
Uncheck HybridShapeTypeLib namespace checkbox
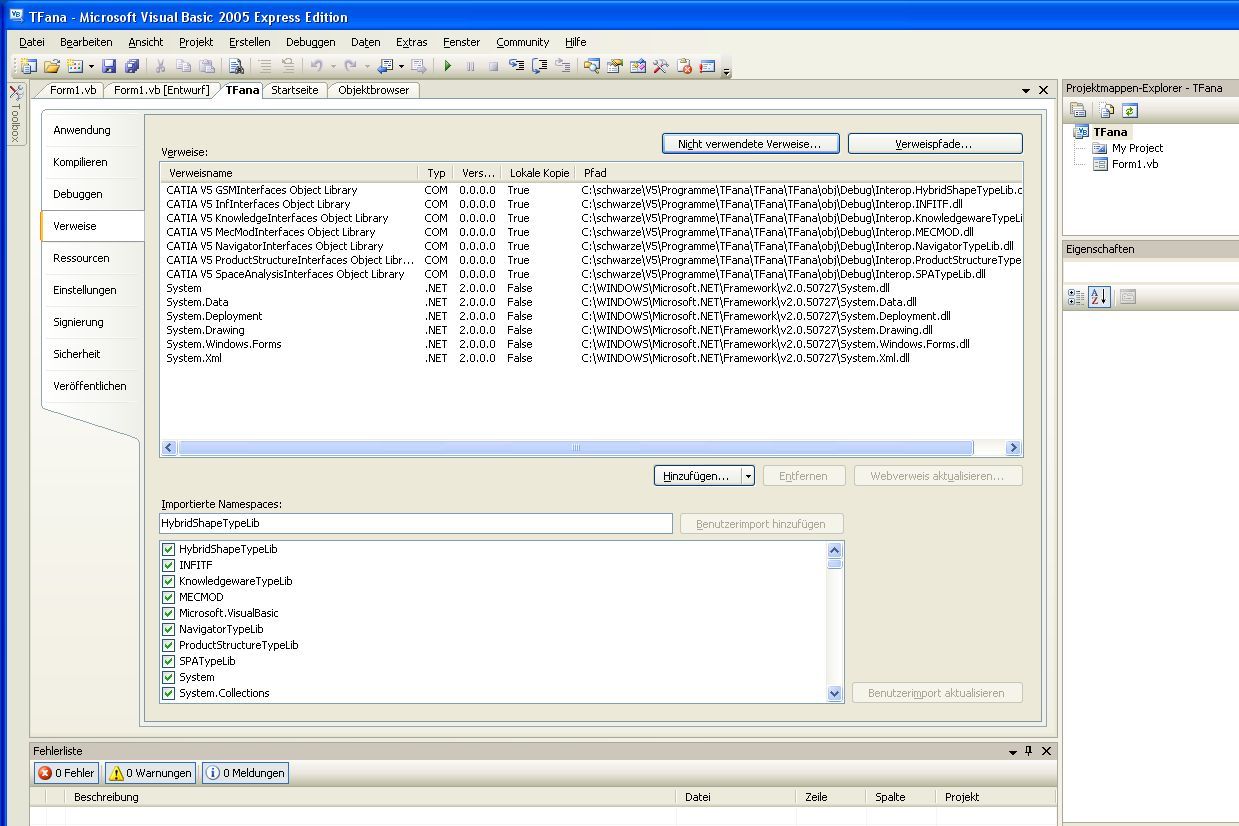[168, 549]
